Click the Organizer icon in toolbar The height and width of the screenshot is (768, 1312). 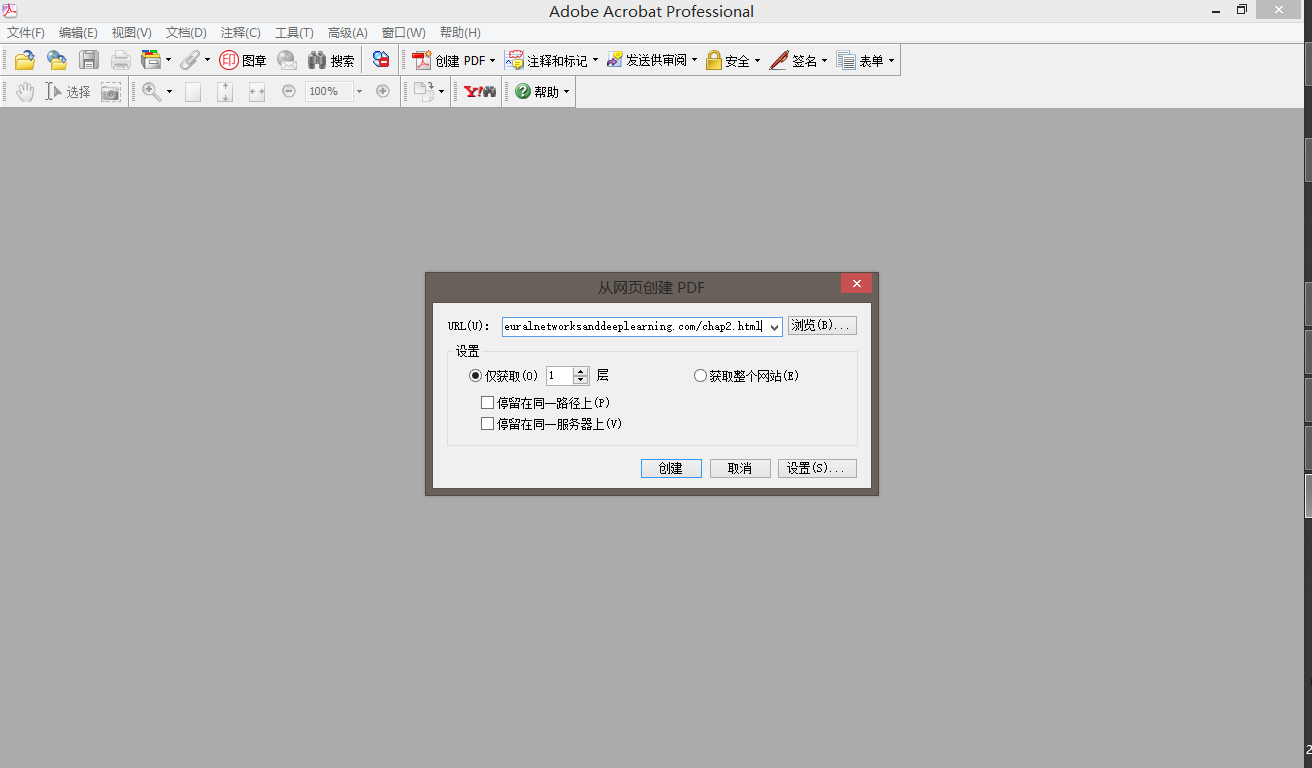pyautogui.click(x=151, y=60)
